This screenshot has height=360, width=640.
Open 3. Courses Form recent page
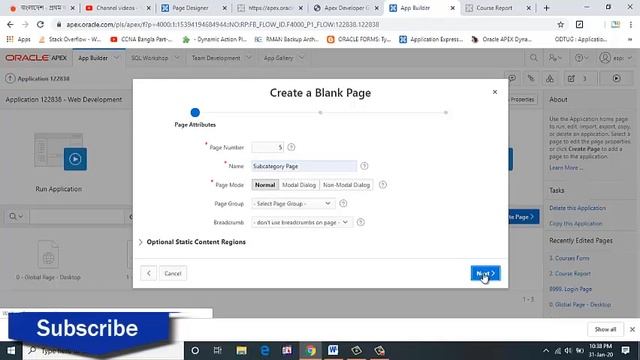coord(569,258)
